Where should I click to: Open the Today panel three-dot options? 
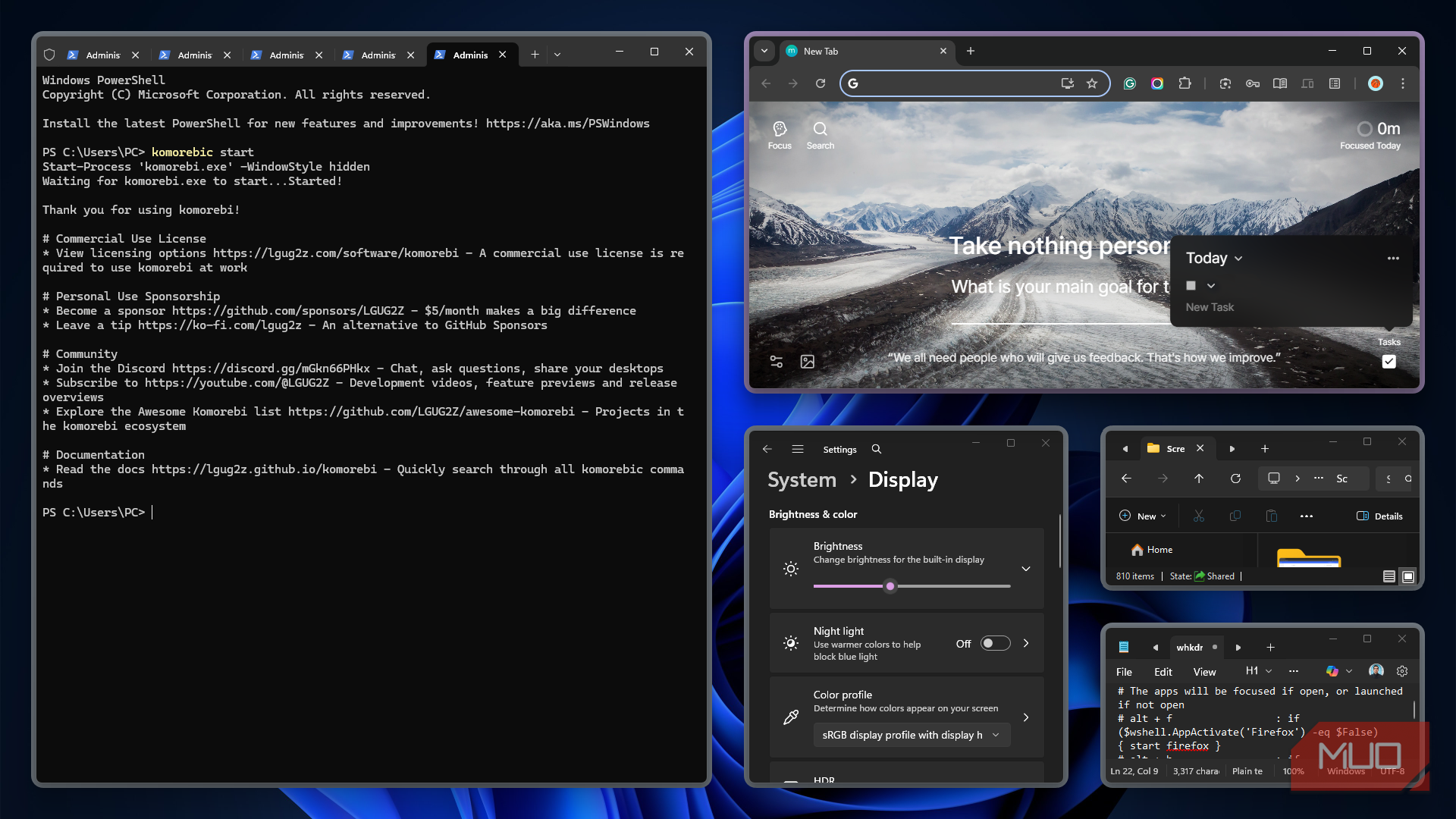click(1393, 259)
